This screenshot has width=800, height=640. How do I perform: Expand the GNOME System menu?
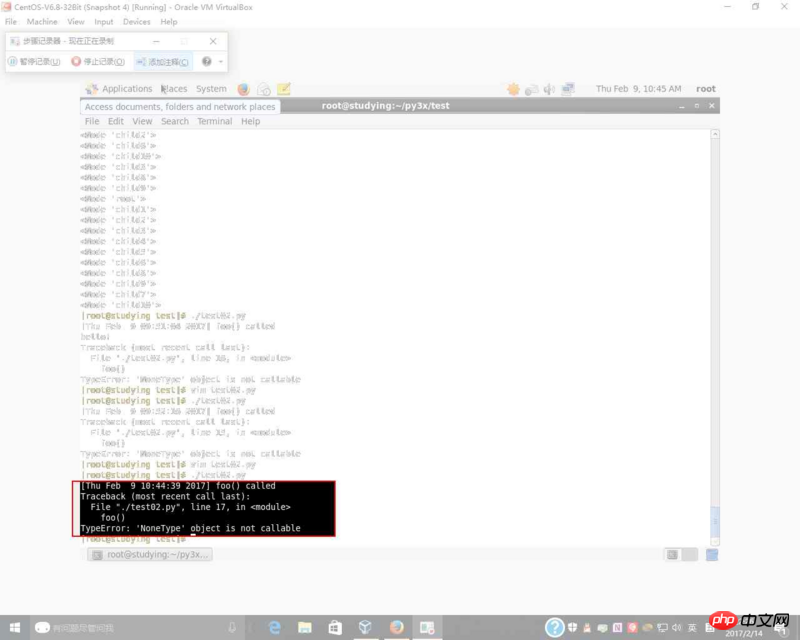pos(211,89)
